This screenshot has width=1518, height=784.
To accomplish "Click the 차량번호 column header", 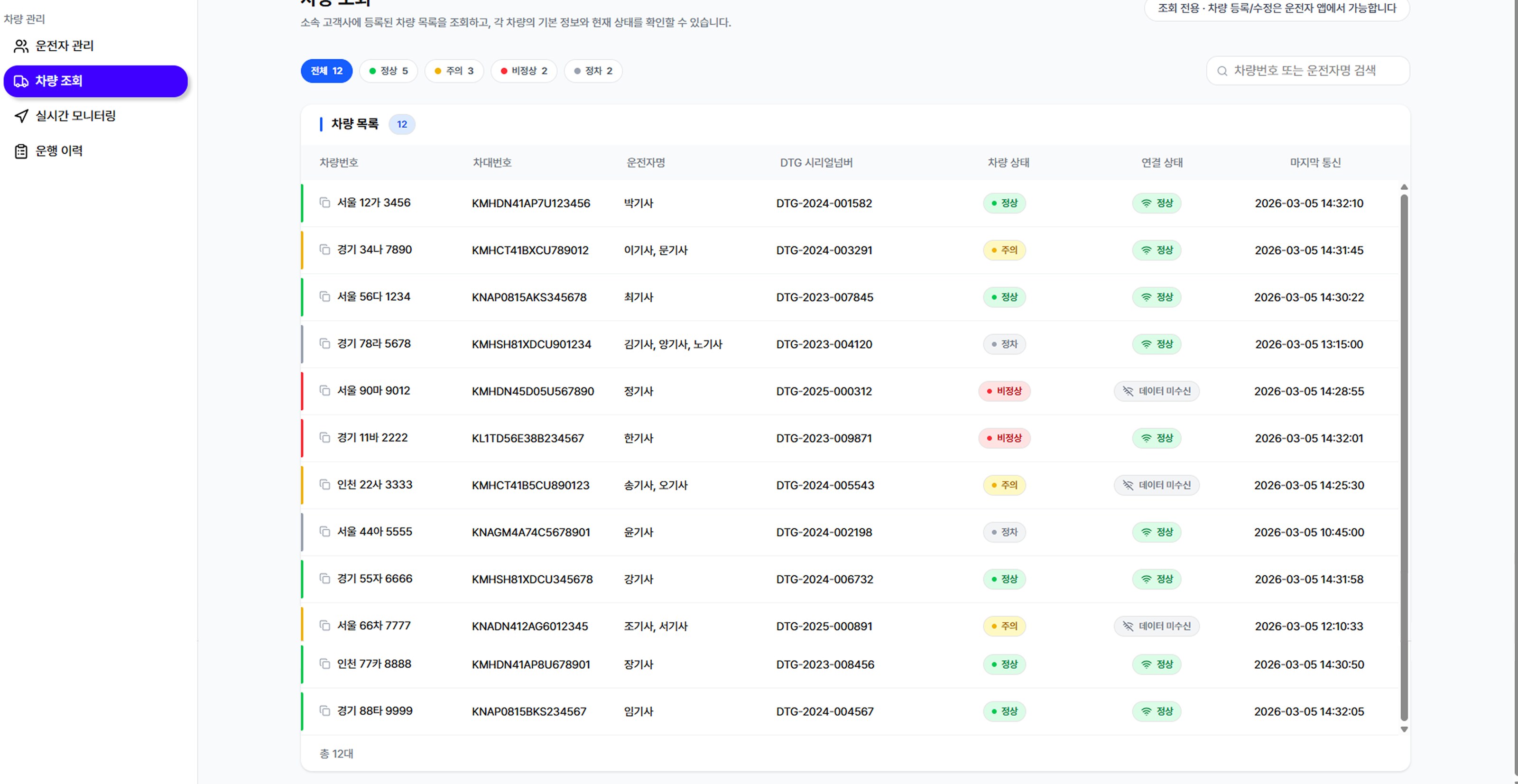I will (x=339, y=163).
